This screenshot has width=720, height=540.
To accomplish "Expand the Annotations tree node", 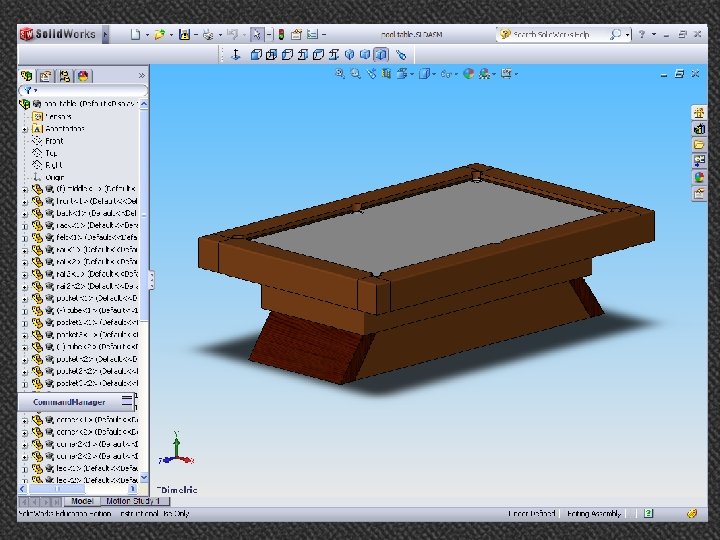I will [x=25, y=129].
